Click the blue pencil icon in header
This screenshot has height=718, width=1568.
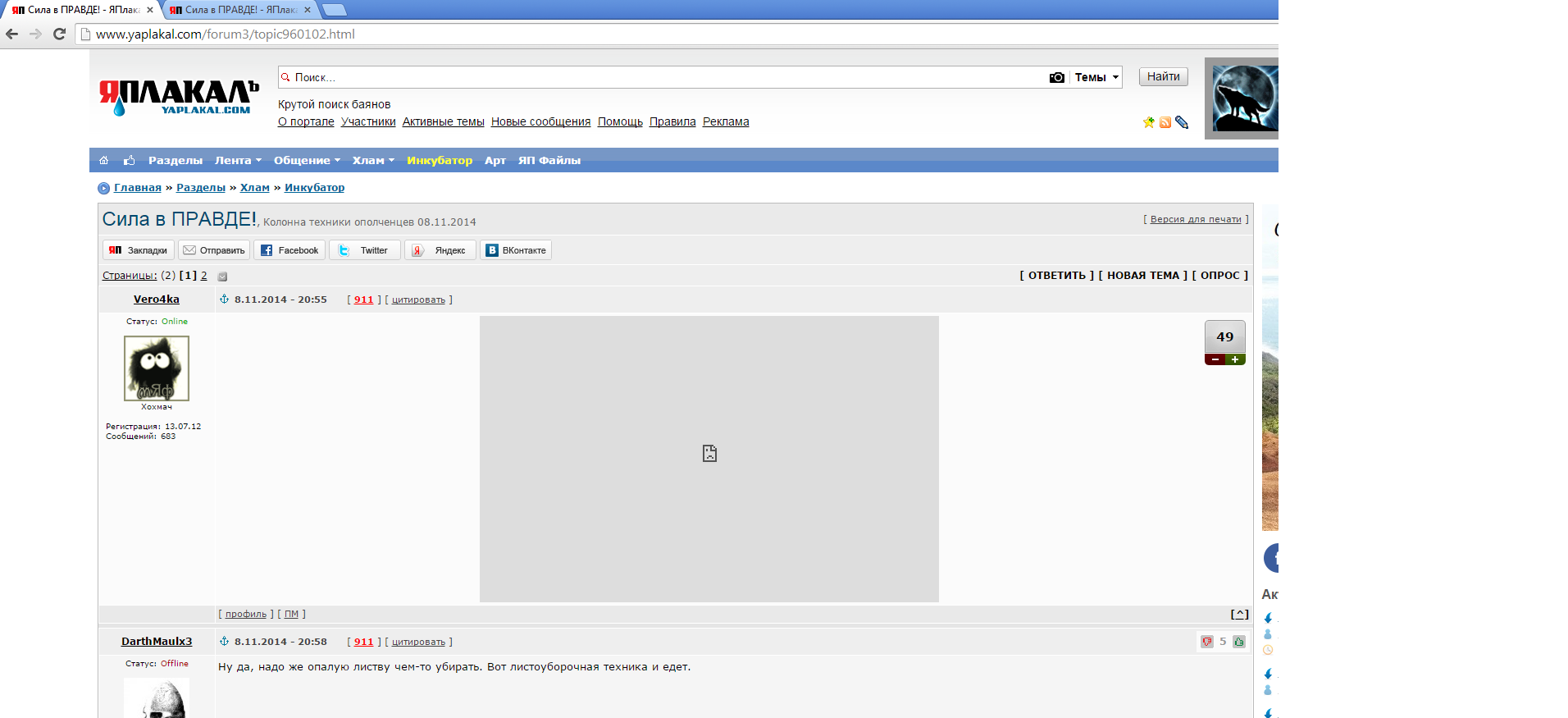pyautogui.click(x=1182, y=122)
